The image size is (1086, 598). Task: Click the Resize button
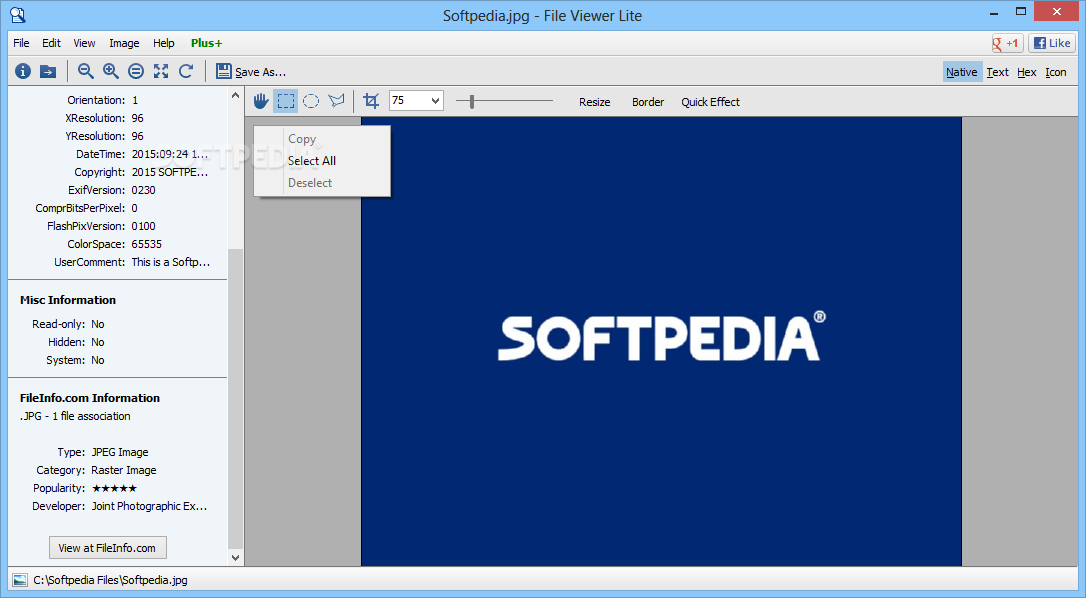(594, 102)
